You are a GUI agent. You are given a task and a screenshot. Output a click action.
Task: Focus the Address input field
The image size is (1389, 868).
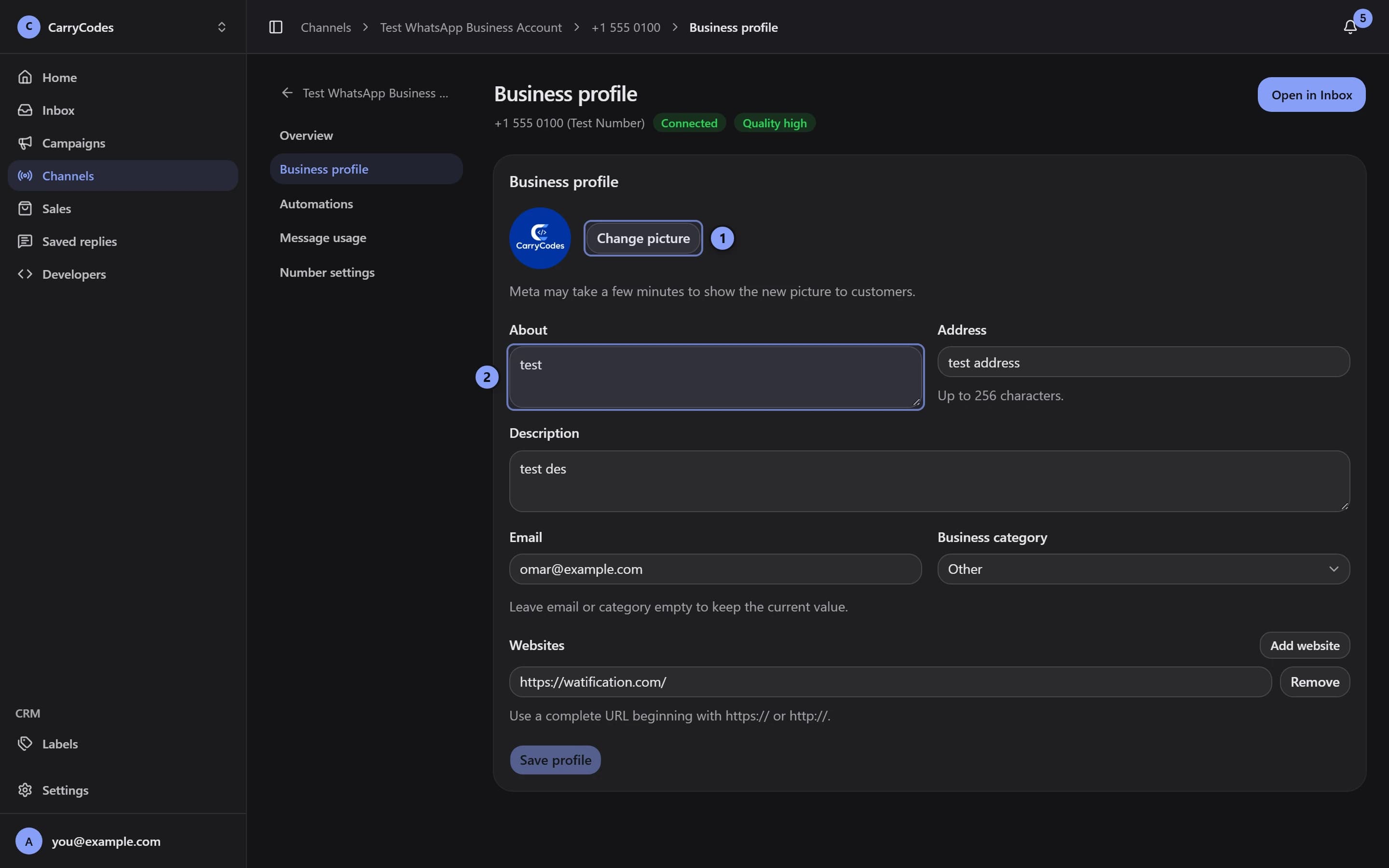click(1144, 362)
